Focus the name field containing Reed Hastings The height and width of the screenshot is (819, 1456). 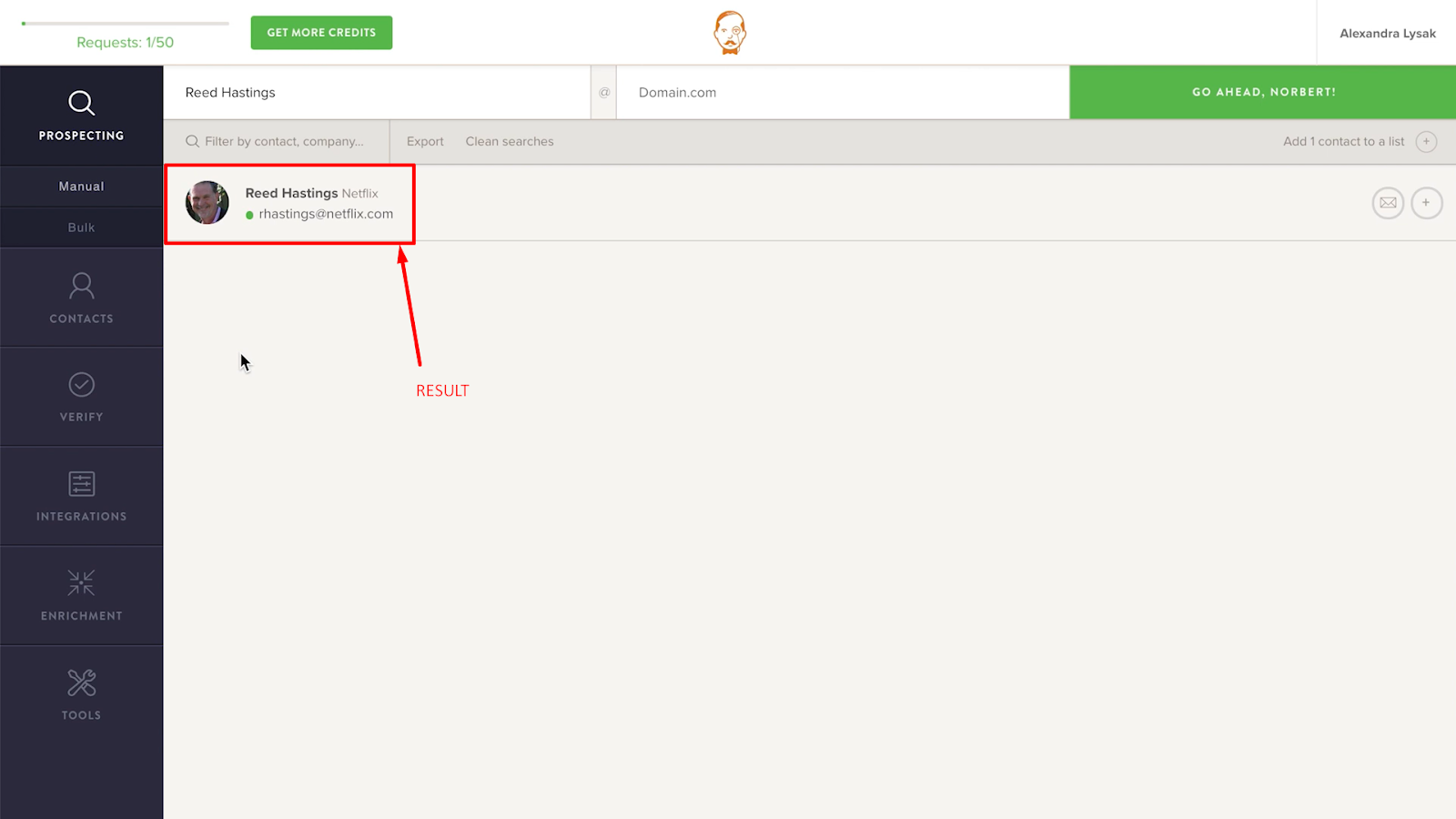click(377, 92)
